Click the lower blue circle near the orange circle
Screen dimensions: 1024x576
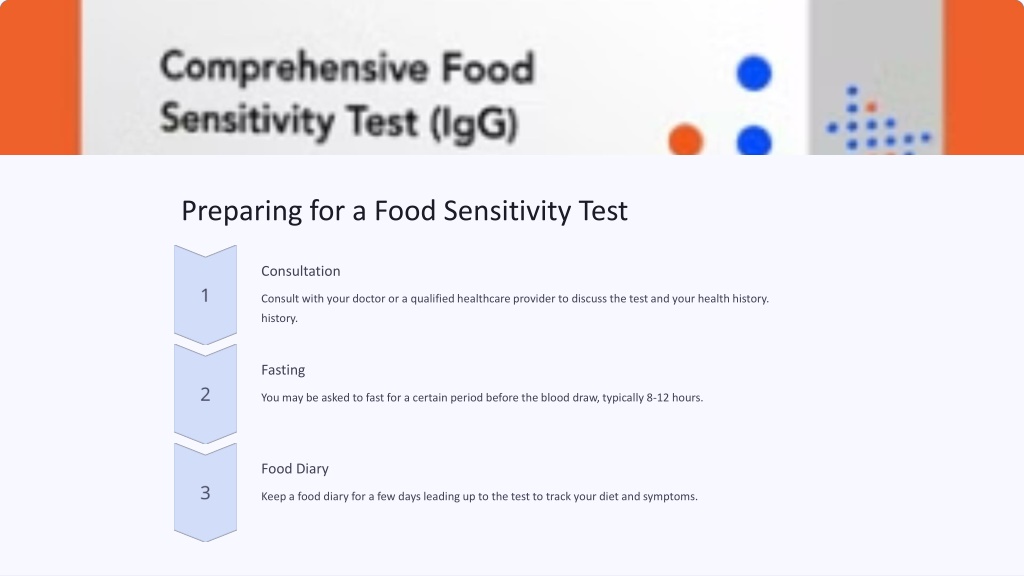754,140
